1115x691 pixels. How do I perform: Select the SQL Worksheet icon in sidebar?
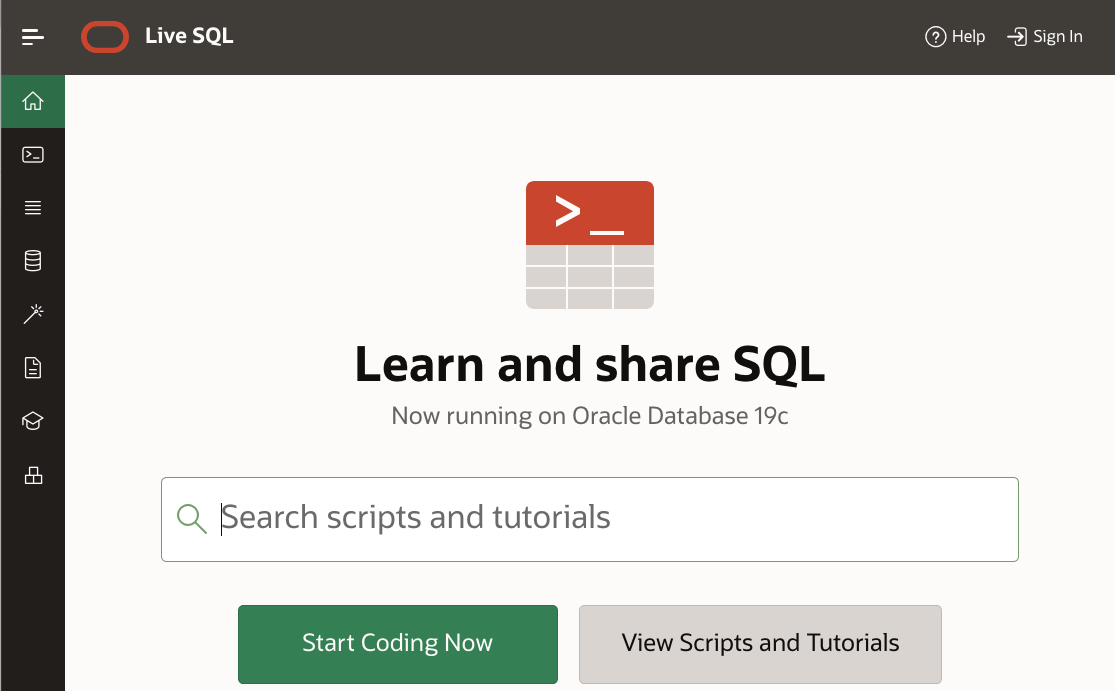tap(32, 154)
